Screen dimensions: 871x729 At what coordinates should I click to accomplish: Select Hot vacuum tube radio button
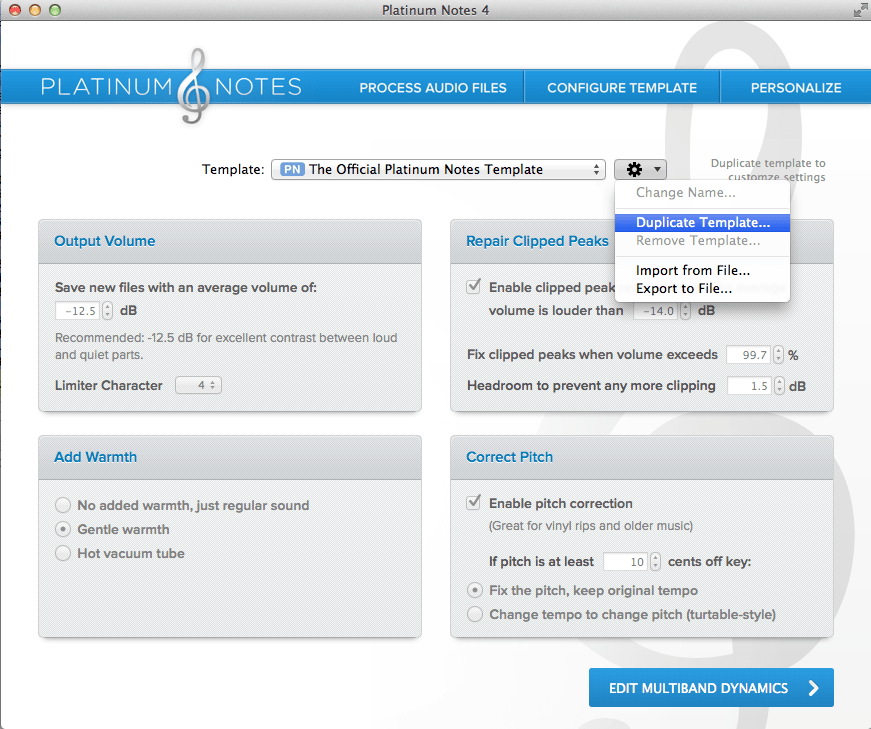pyautogui.click(x=63, y=553)
